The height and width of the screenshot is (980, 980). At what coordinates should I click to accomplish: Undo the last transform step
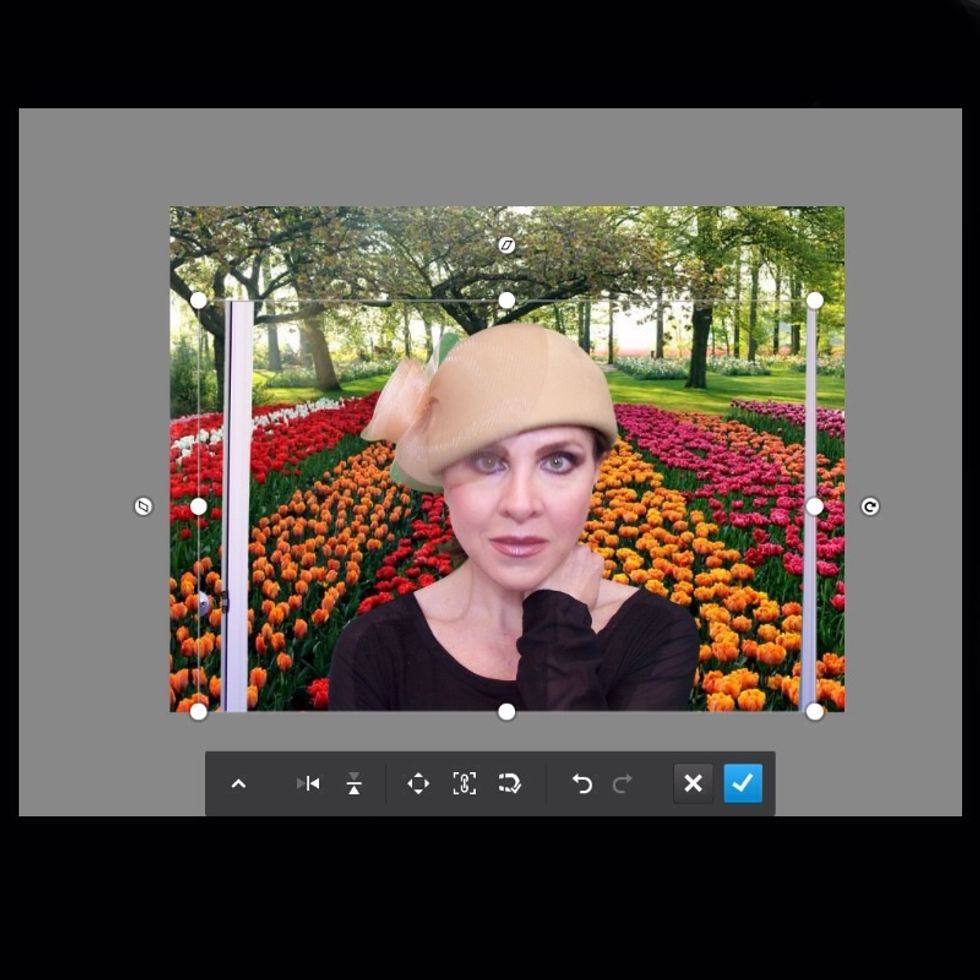582,784
